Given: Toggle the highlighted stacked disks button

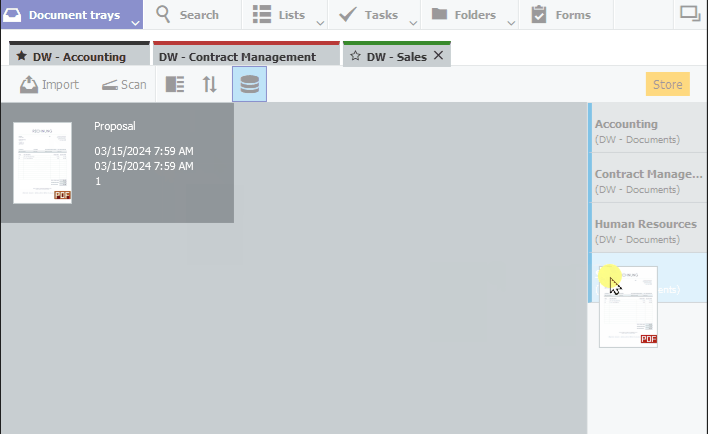Looking at the screenshot, I should [249, 85].
